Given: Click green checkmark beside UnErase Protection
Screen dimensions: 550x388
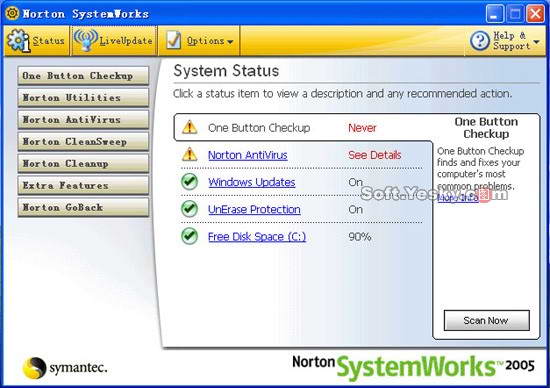Looking at the screenshot, I should [x=189, y=209].
